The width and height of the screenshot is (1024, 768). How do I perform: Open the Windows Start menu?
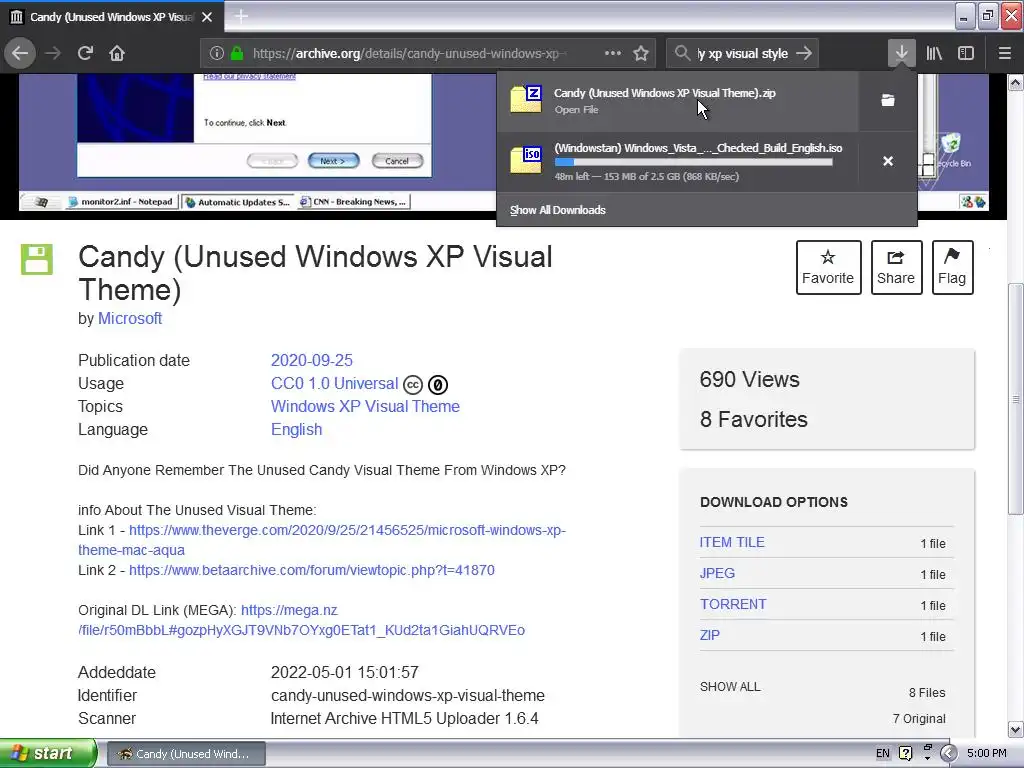(x=48, y=753)
